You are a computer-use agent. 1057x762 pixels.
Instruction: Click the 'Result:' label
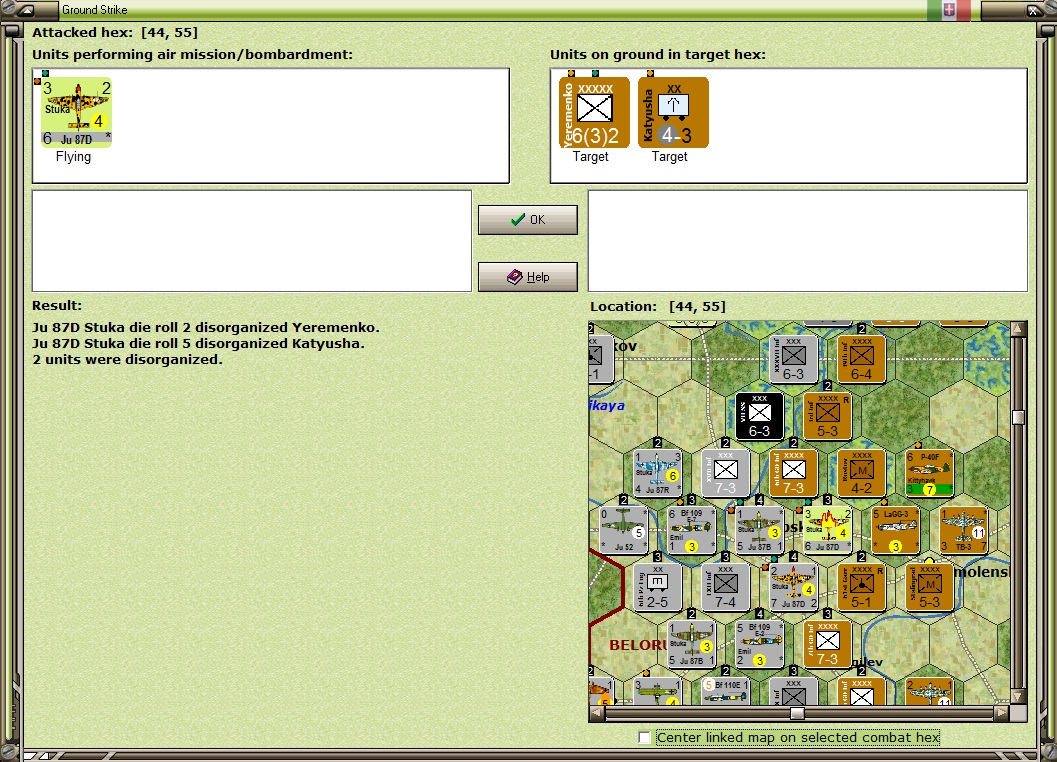[57, 305]
